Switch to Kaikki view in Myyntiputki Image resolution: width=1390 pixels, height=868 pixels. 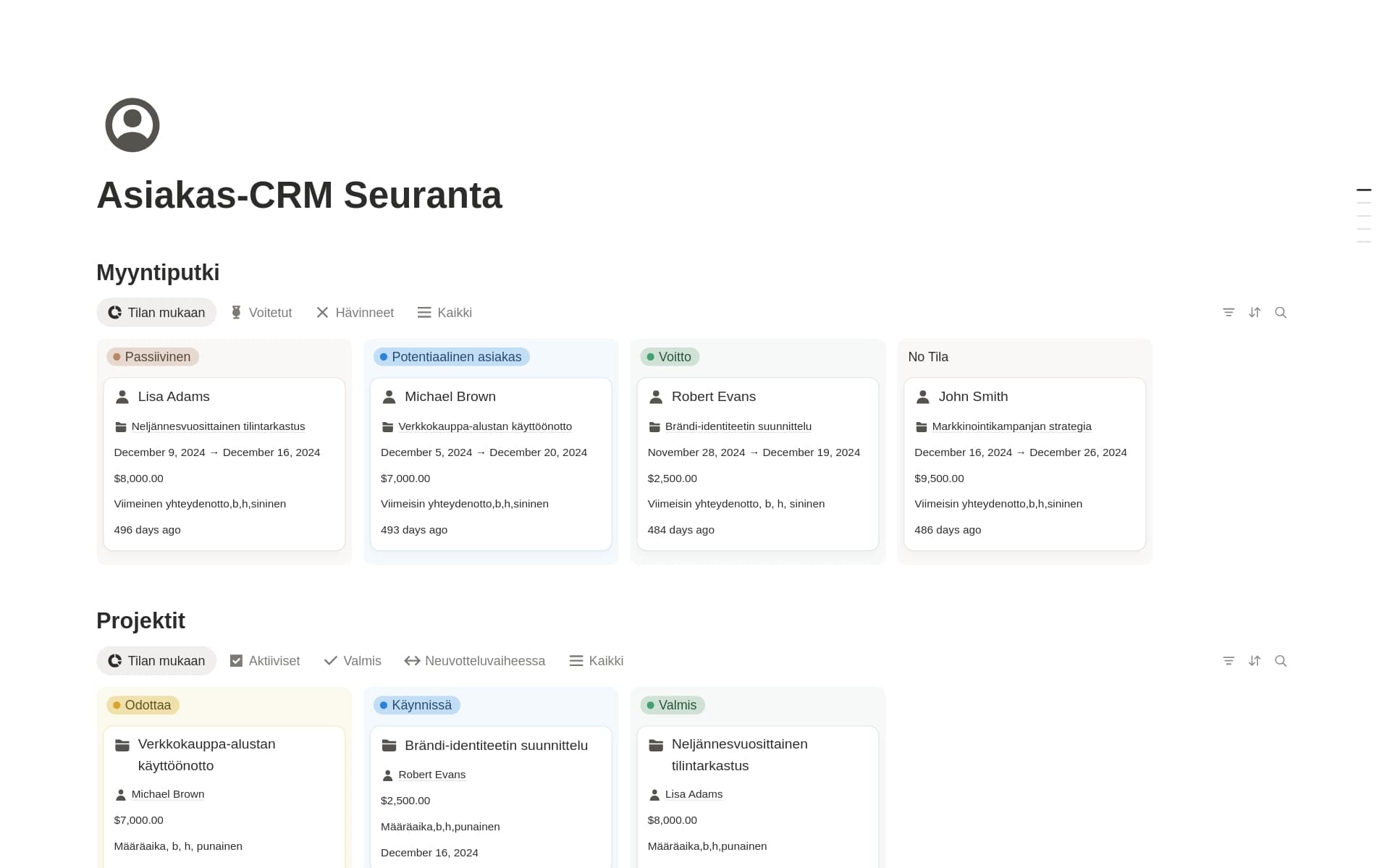coord(445,313)
